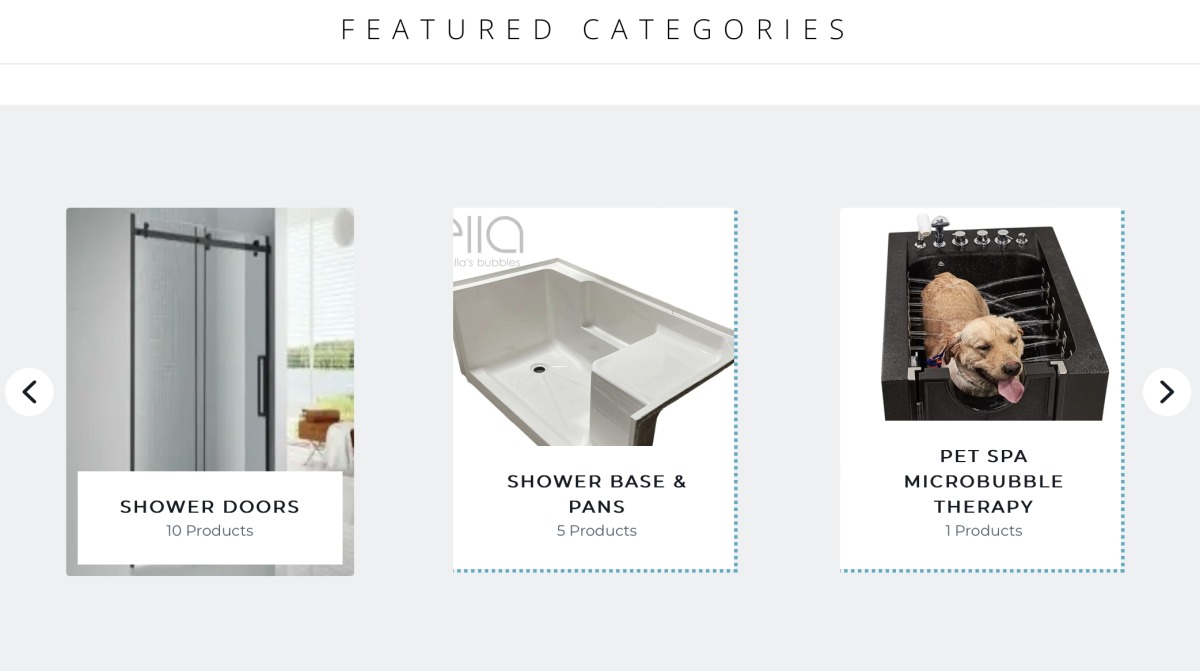Click the previous carousel arrow
This screenshot has height=671, width=1200.
(29, 392)
